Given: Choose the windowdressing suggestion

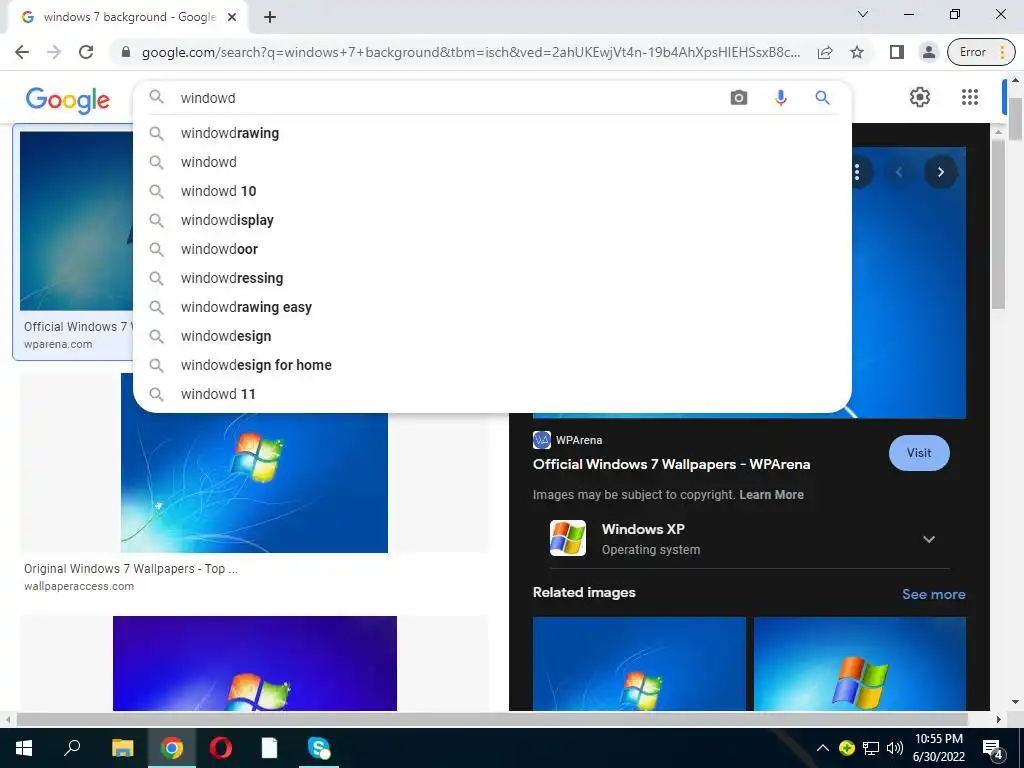Looking at the screenshot, I should [492, 278].
